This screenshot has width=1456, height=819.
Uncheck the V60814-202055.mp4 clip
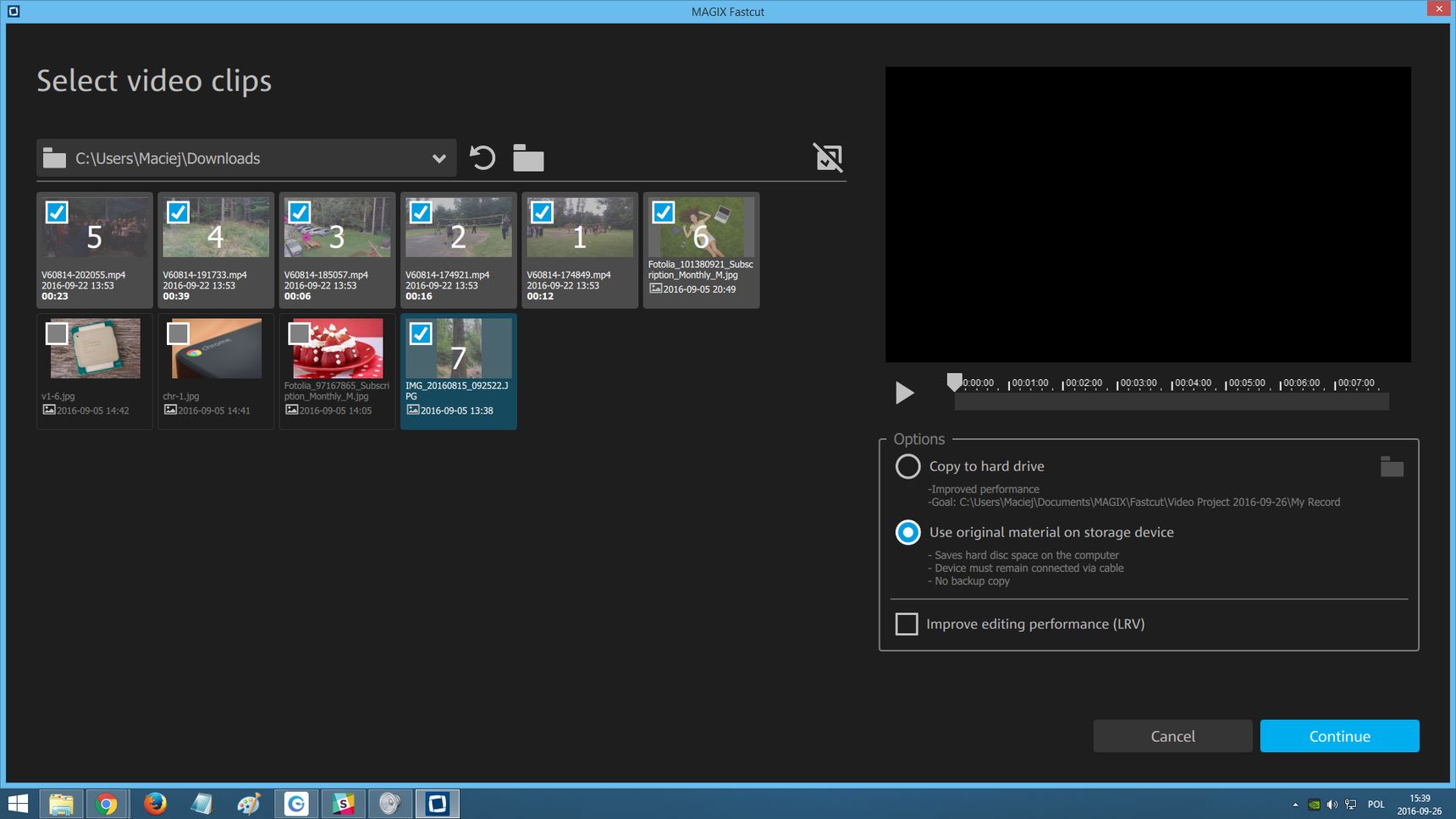click(x=57, y=212)
